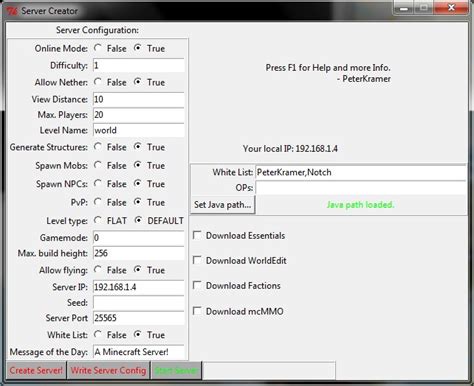Image resolution: width=474 pixels, height=386 pixels.
Task: Click the Max. build height field
Action: (138, 253)
